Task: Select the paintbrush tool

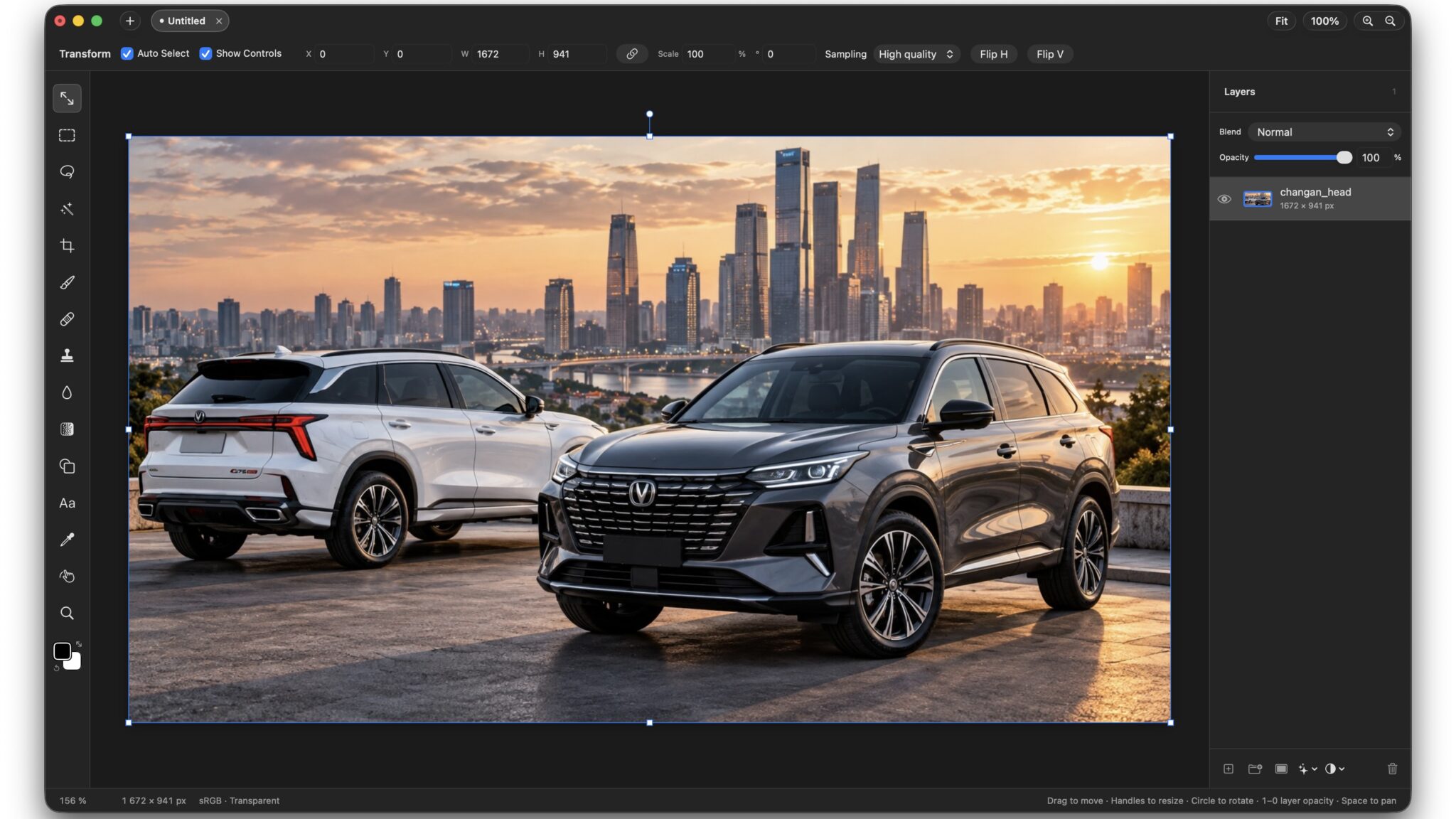Action: click(67, 282)
